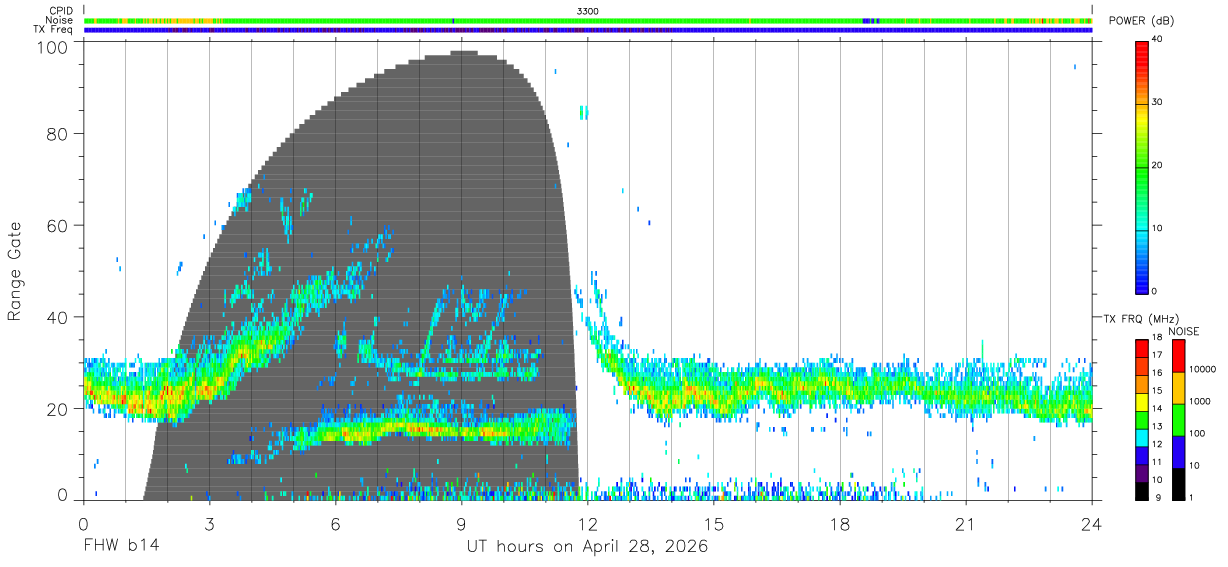1228x567 pixels.
Task: Click the green and orange noise strip above the plot
Action: pos(588,20)
